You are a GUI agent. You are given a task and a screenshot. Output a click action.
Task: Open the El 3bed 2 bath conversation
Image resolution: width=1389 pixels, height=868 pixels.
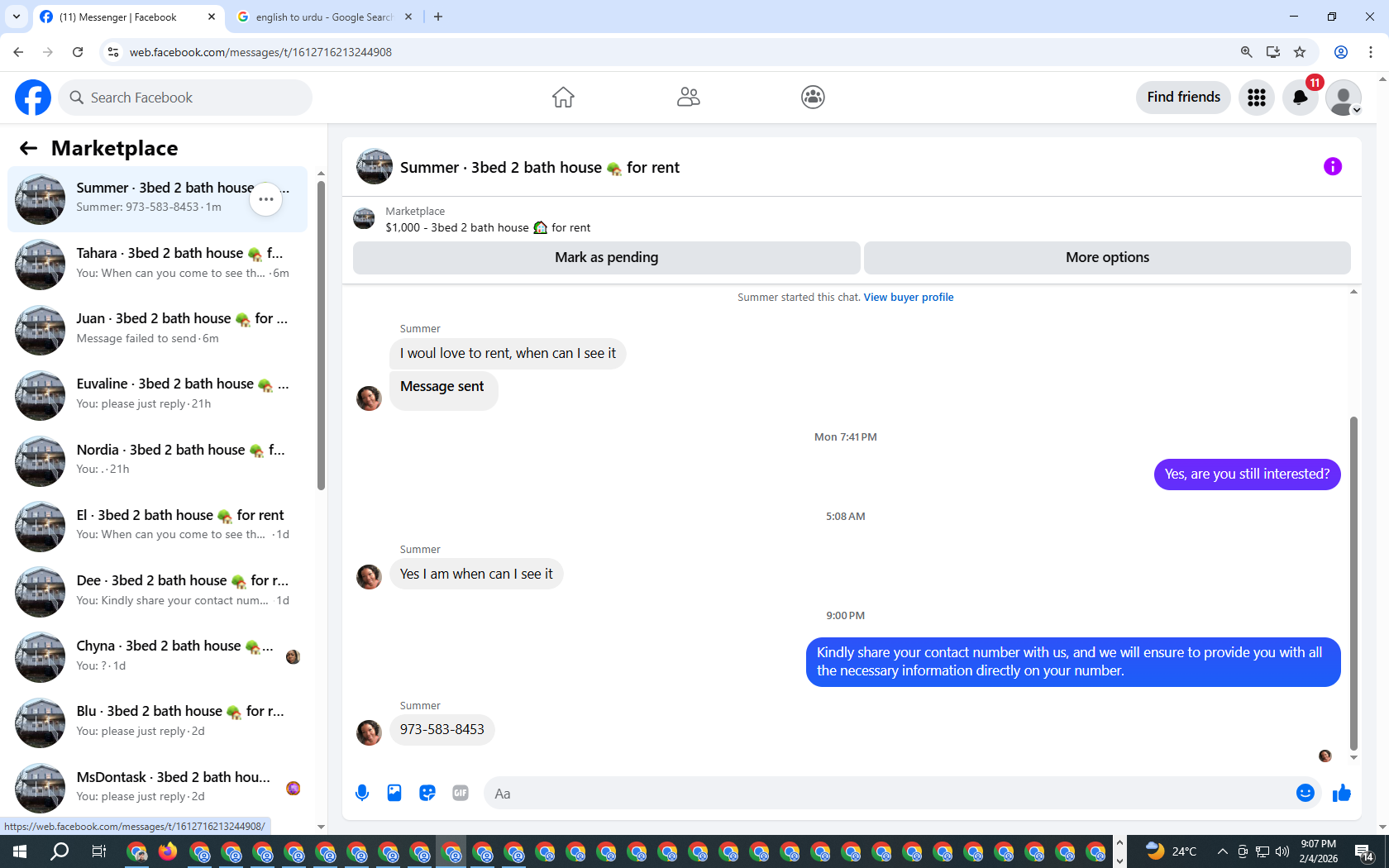pos(157,526)
